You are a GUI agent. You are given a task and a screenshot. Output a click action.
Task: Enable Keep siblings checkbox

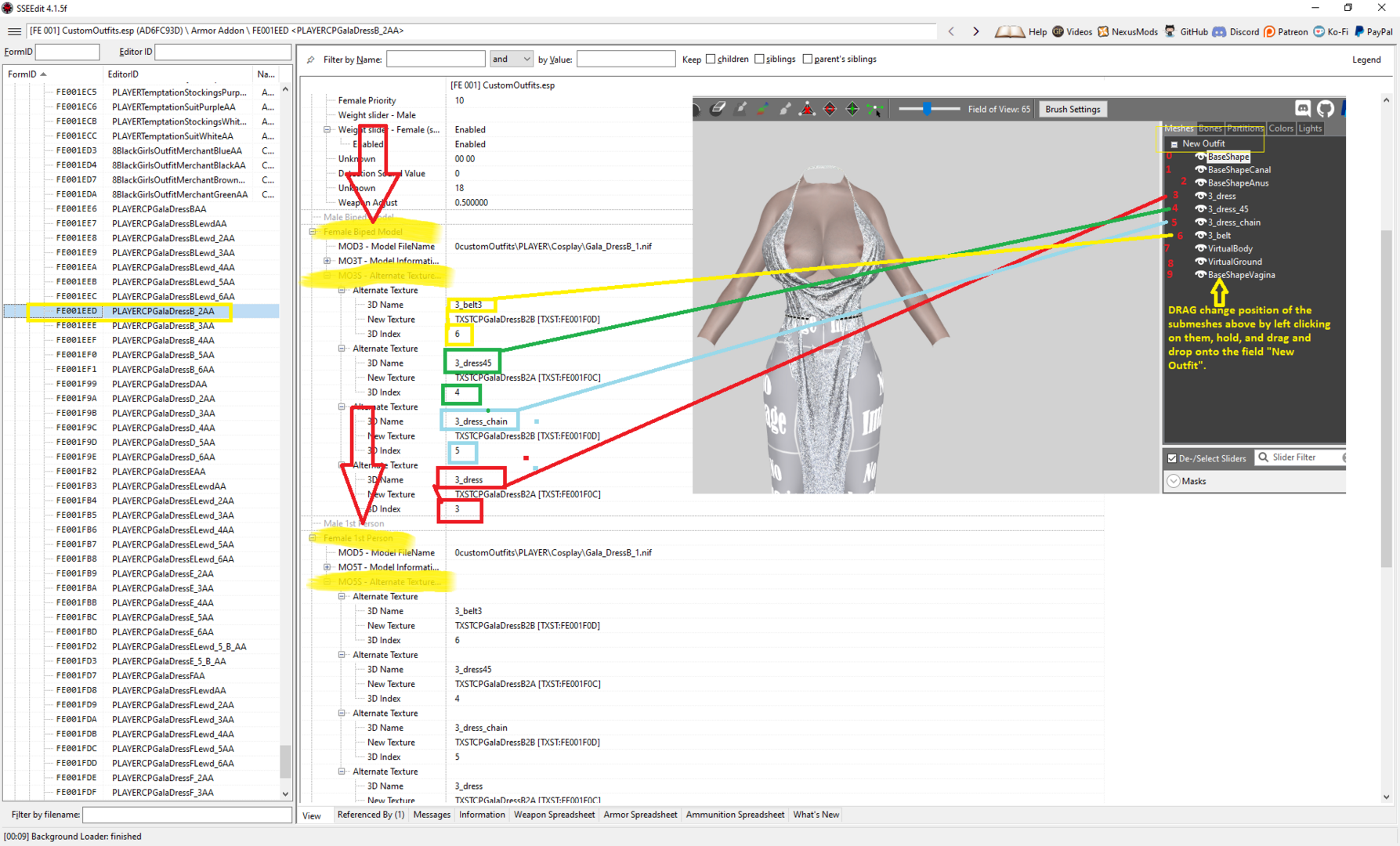[x=759, y=59]
